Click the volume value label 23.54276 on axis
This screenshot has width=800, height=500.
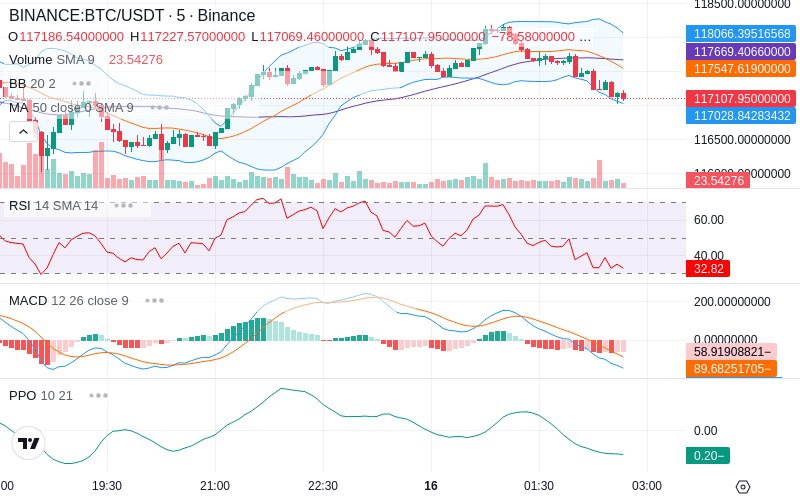[x=718, y=180]
